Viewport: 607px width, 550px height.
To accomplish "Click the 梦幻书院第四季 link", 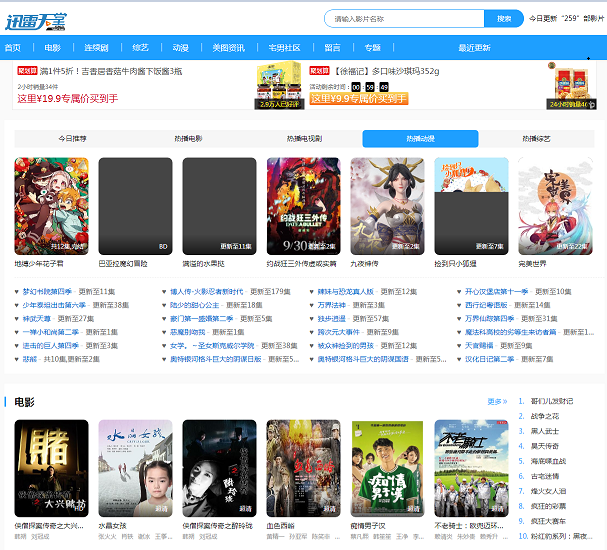I will (x=48, y=291).
